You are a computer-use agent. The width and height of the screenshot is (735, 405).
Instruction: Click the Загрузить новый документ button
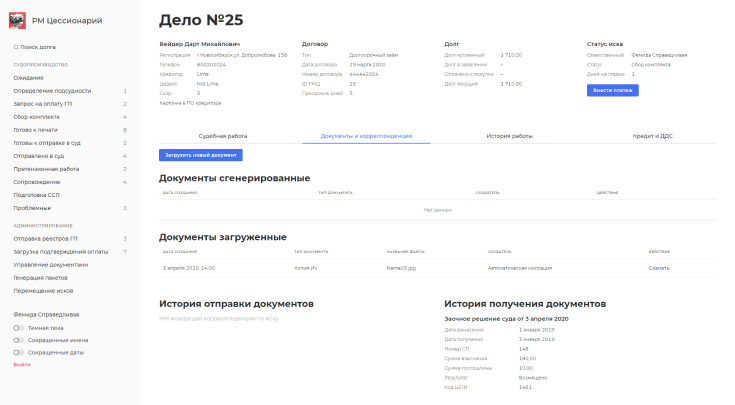click(200, 155)
